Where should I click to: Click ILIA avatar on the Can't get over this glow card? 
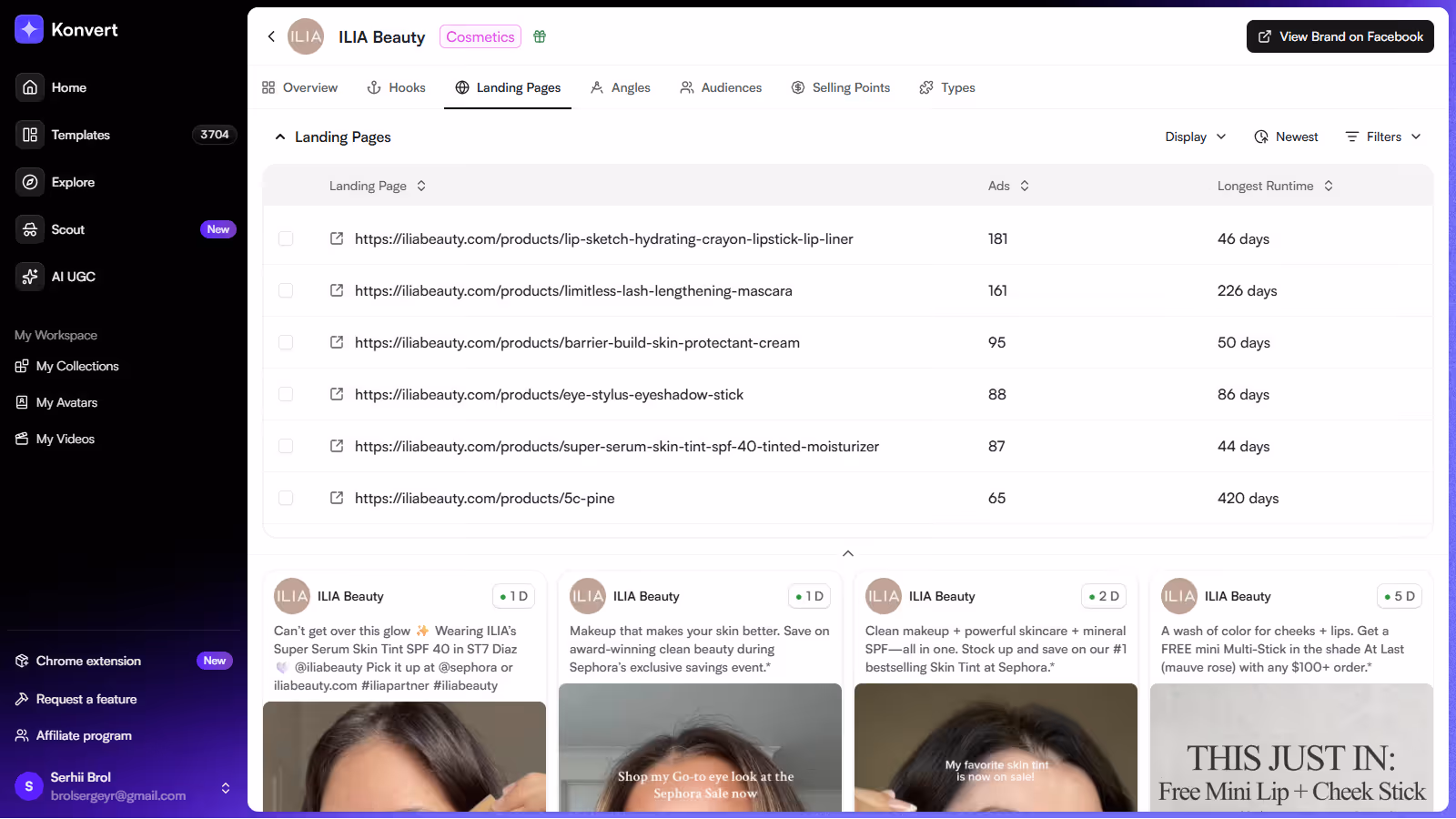coord(292,596)
